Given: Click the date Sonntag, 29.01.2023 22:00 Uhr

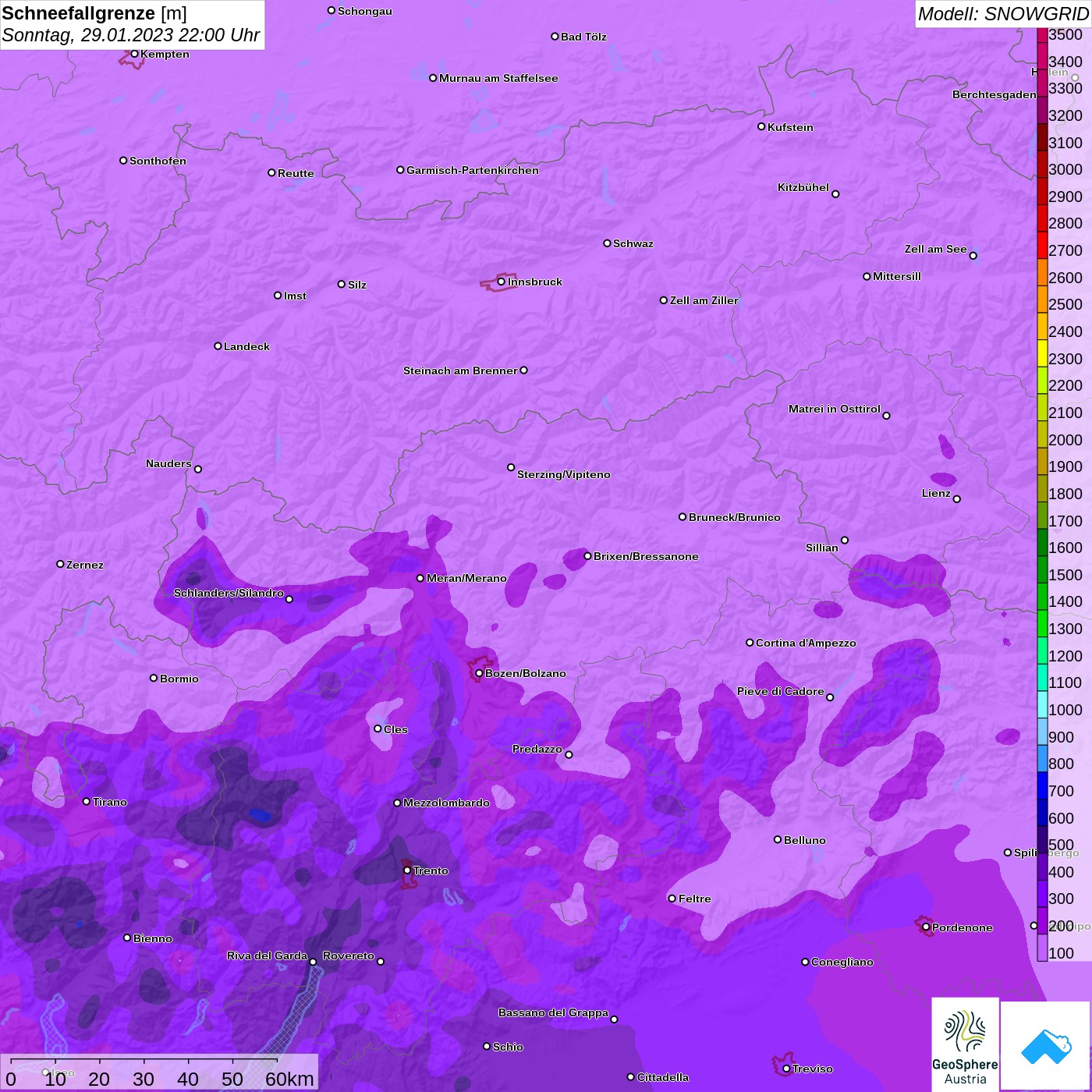Looking at the screenshot, I should (131, 35).
